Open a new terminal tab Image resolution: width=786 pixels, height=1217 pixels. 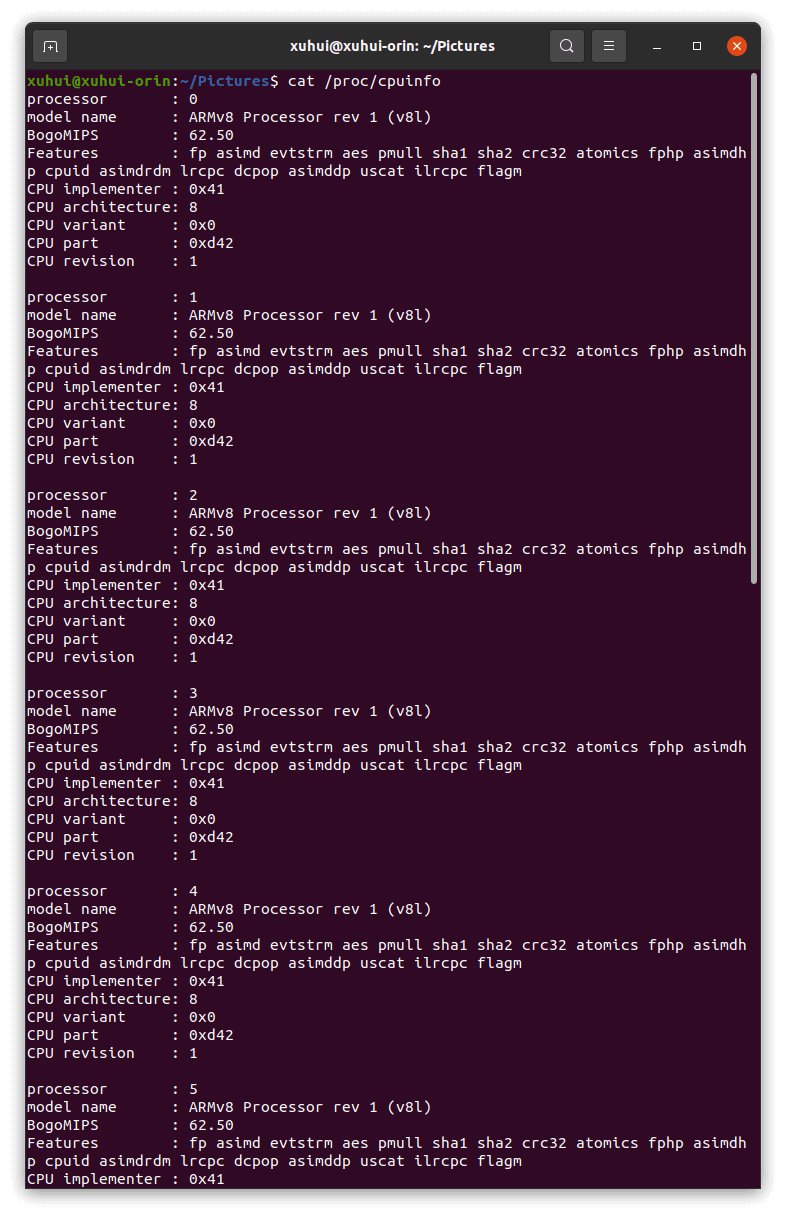pyautogui.click(x=50, y=46)
